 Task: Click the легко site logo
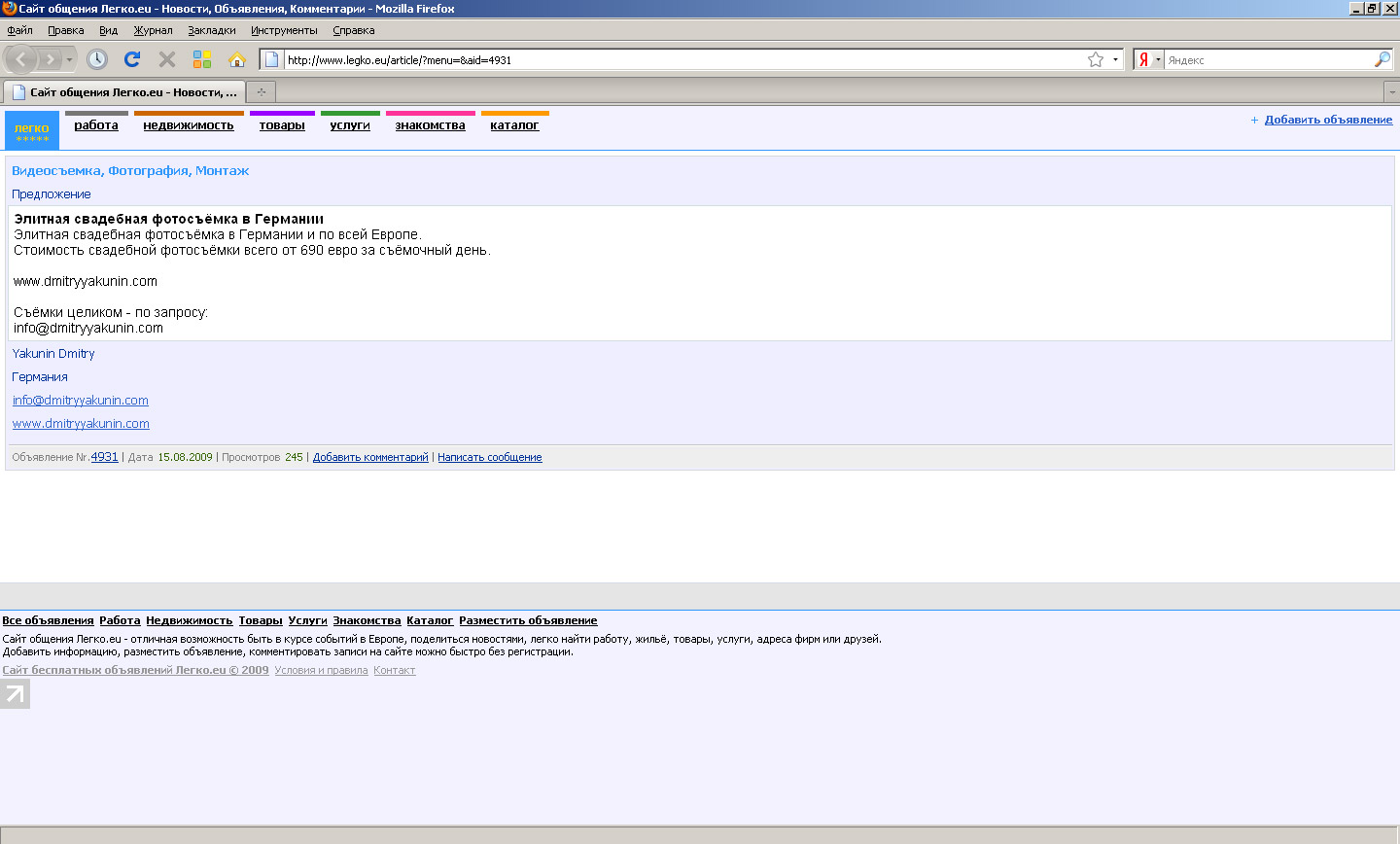[x=32, y=130]
